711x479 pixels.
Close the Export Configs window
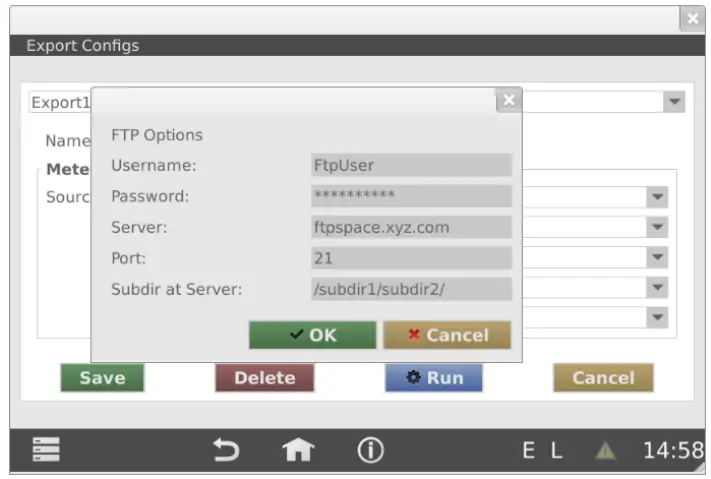click(692, 19)
